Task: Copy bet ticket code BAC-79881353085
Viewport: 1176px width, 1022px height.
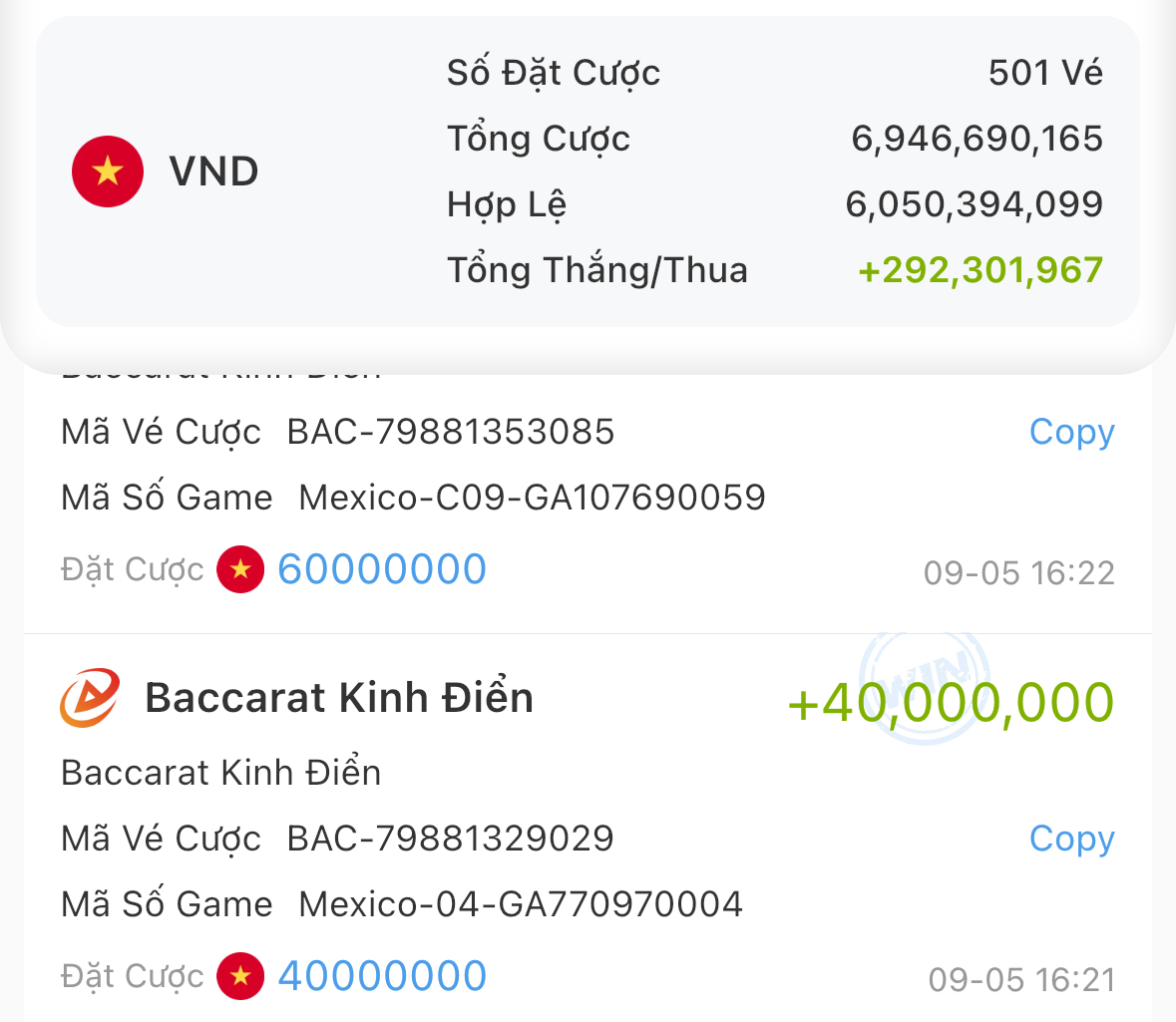Action: 1071,432
